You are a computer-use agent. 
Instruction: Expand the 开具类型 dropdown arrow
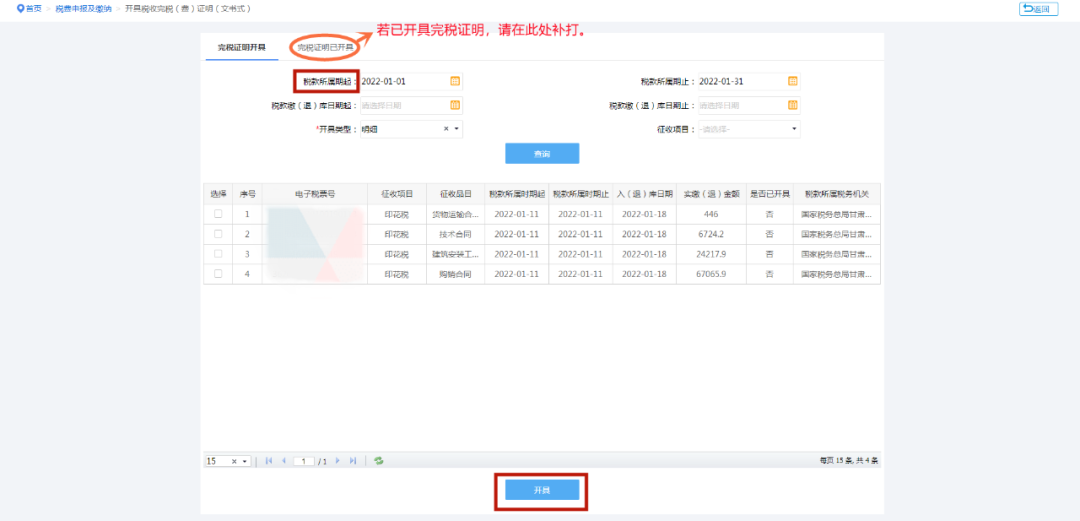click(456, 129)
